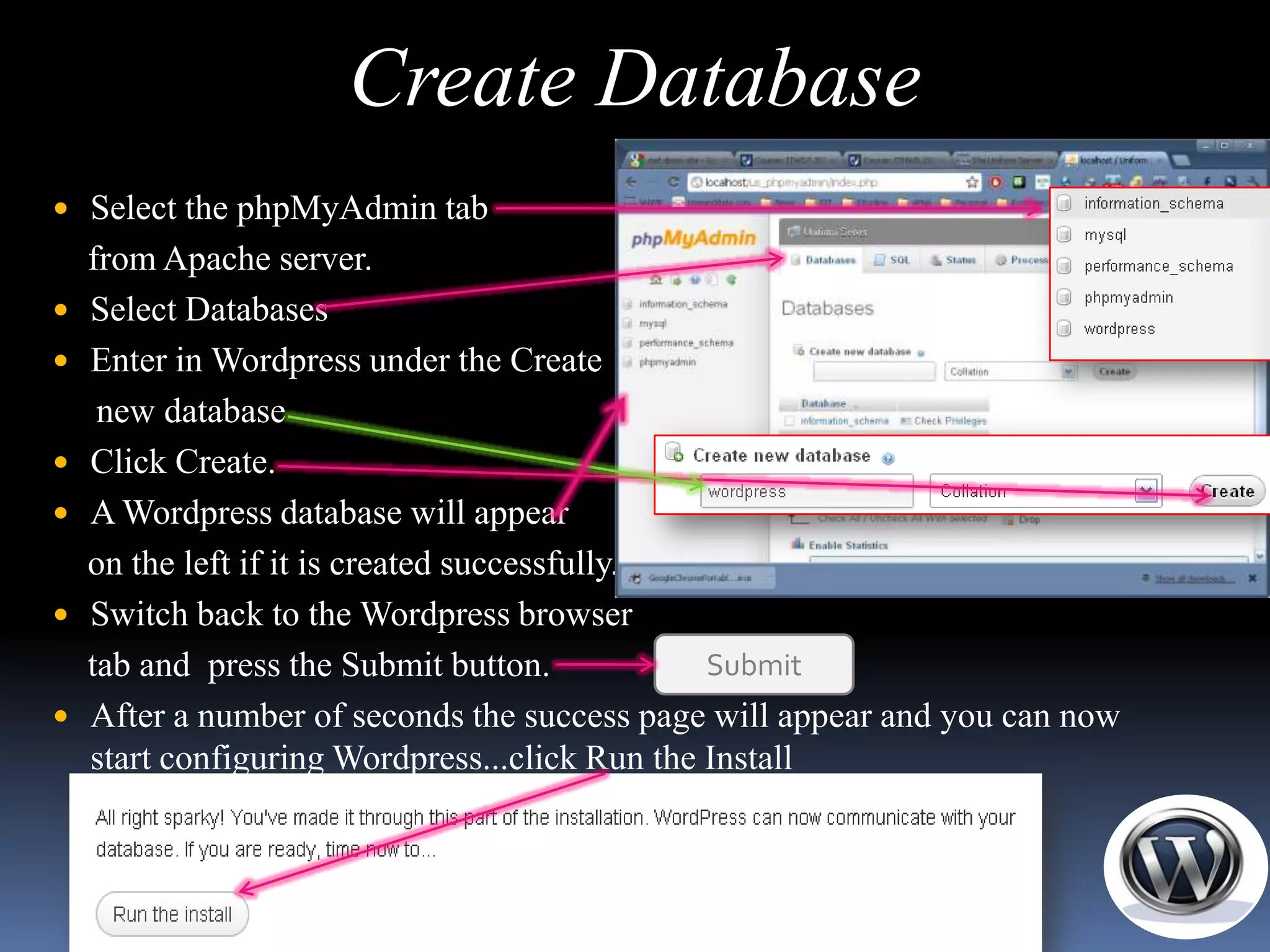Switch to the Databases tab

(x=823, y=260)
